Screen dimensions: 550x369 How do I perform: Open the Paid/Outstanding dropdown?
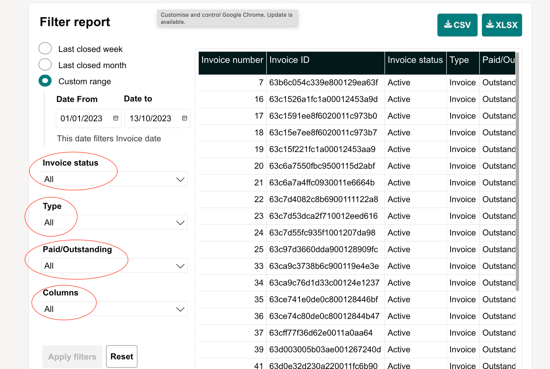click(x=114, y=266)
